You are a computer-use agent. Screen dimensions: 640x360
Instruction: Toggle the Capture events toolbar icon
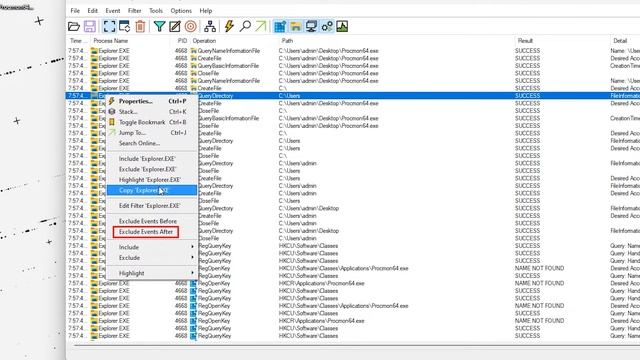click(x=109, y=27)
